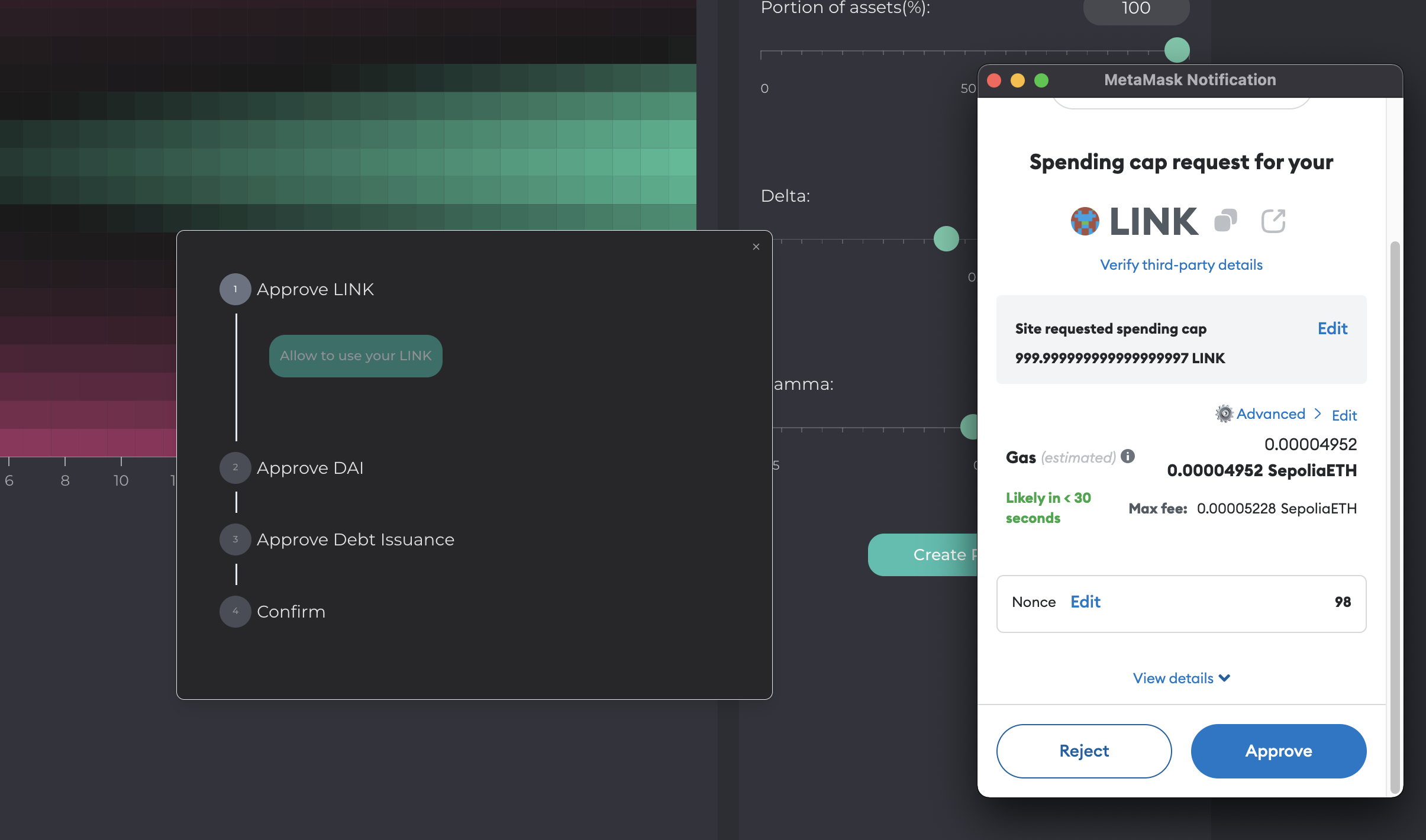Open Advanced gas options chevron
Viewport: 1426px width, 840px height.
[x=1318, y=413]
